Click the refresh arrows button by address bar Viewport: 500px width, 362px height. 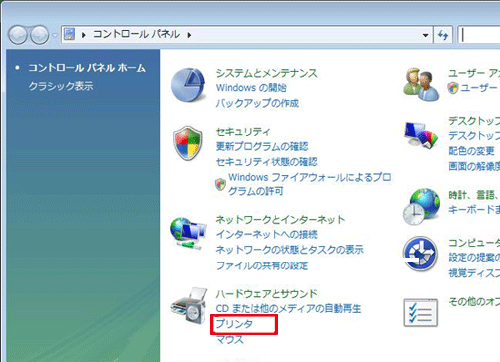tap(443, 35)
